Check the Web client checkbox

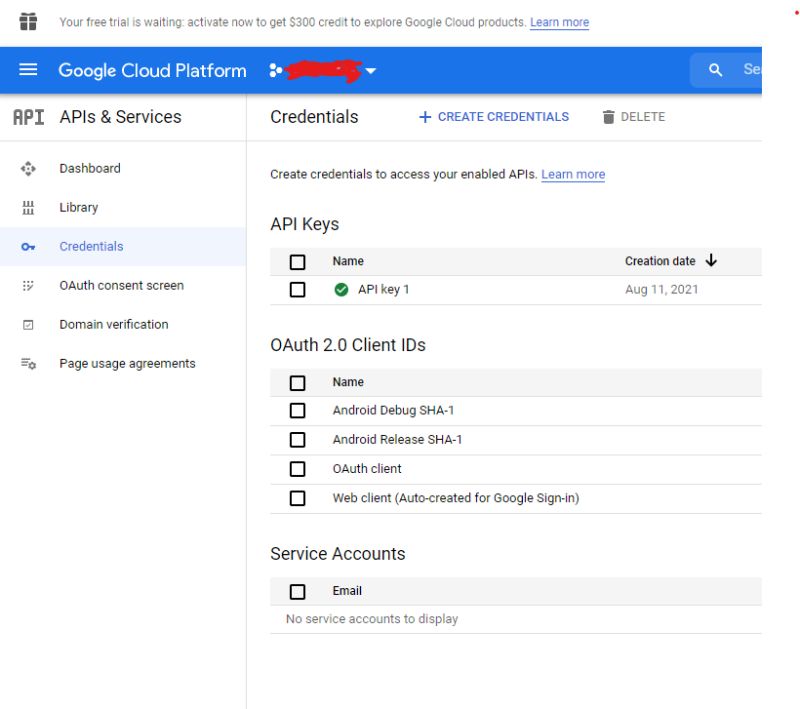coord(297,498)
